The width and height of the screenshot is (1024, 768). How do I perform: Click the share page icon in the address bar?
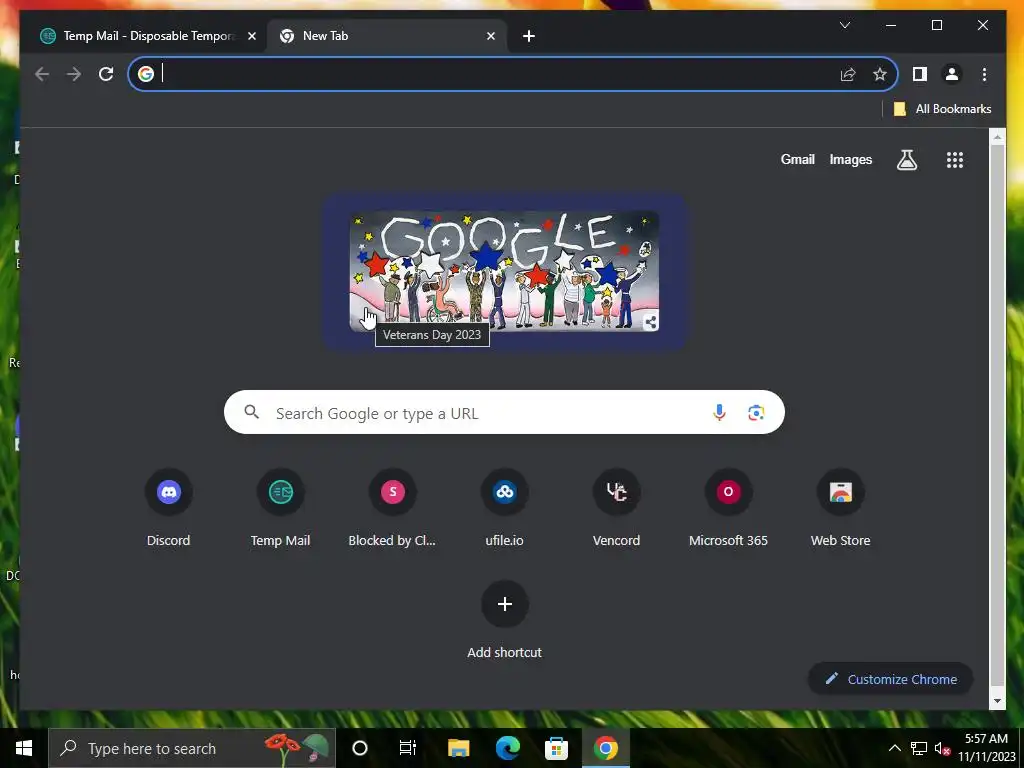click(848, 74)
